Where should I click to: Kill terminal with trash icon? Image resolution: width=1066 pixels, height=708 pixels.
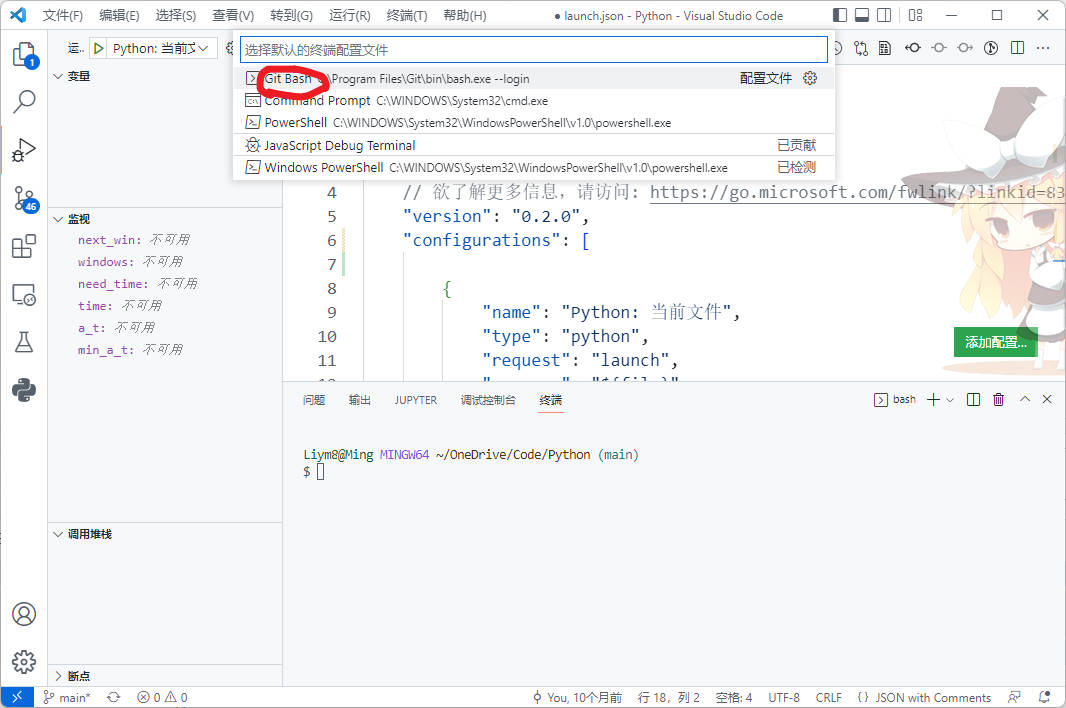pyautogui.click(x=999, y=400)
